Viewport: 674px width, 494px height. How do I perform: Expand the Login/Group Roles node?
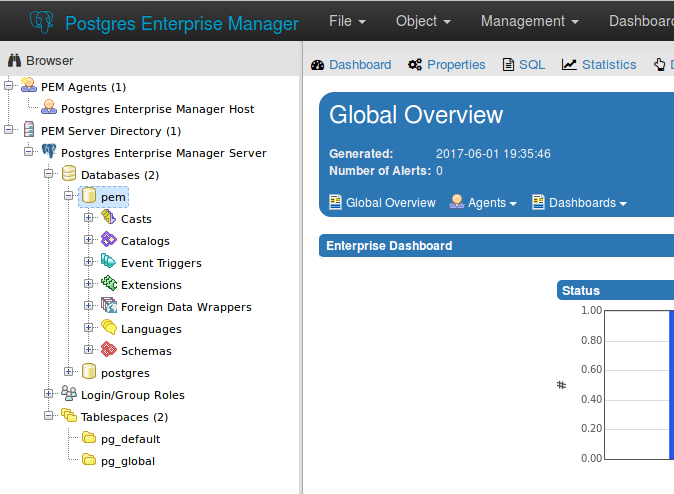pyautogui.click(x=49, y=393)
